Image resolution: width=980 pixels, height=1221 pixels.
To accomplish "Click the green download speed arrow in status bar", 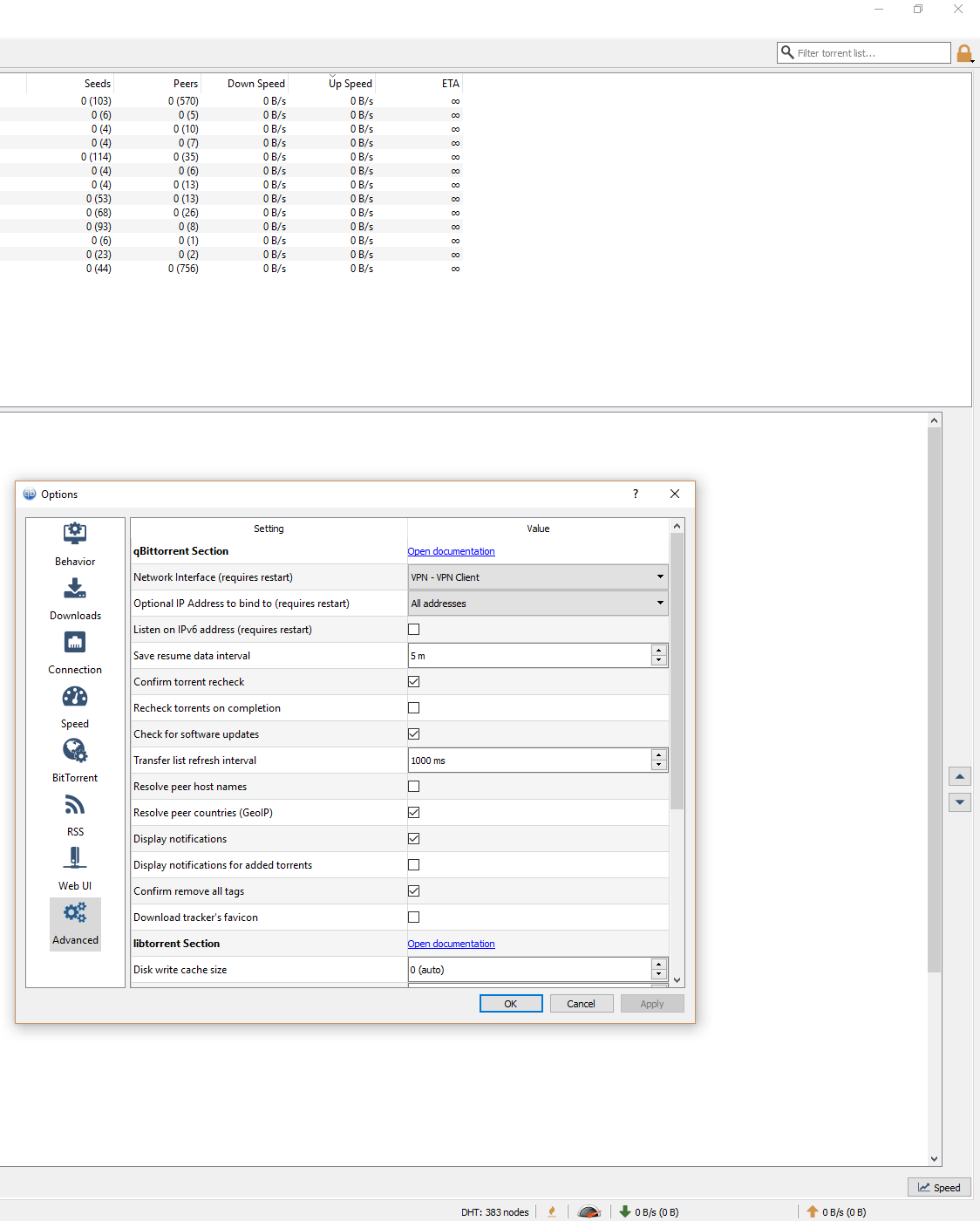I will (x=625, y=1211).
